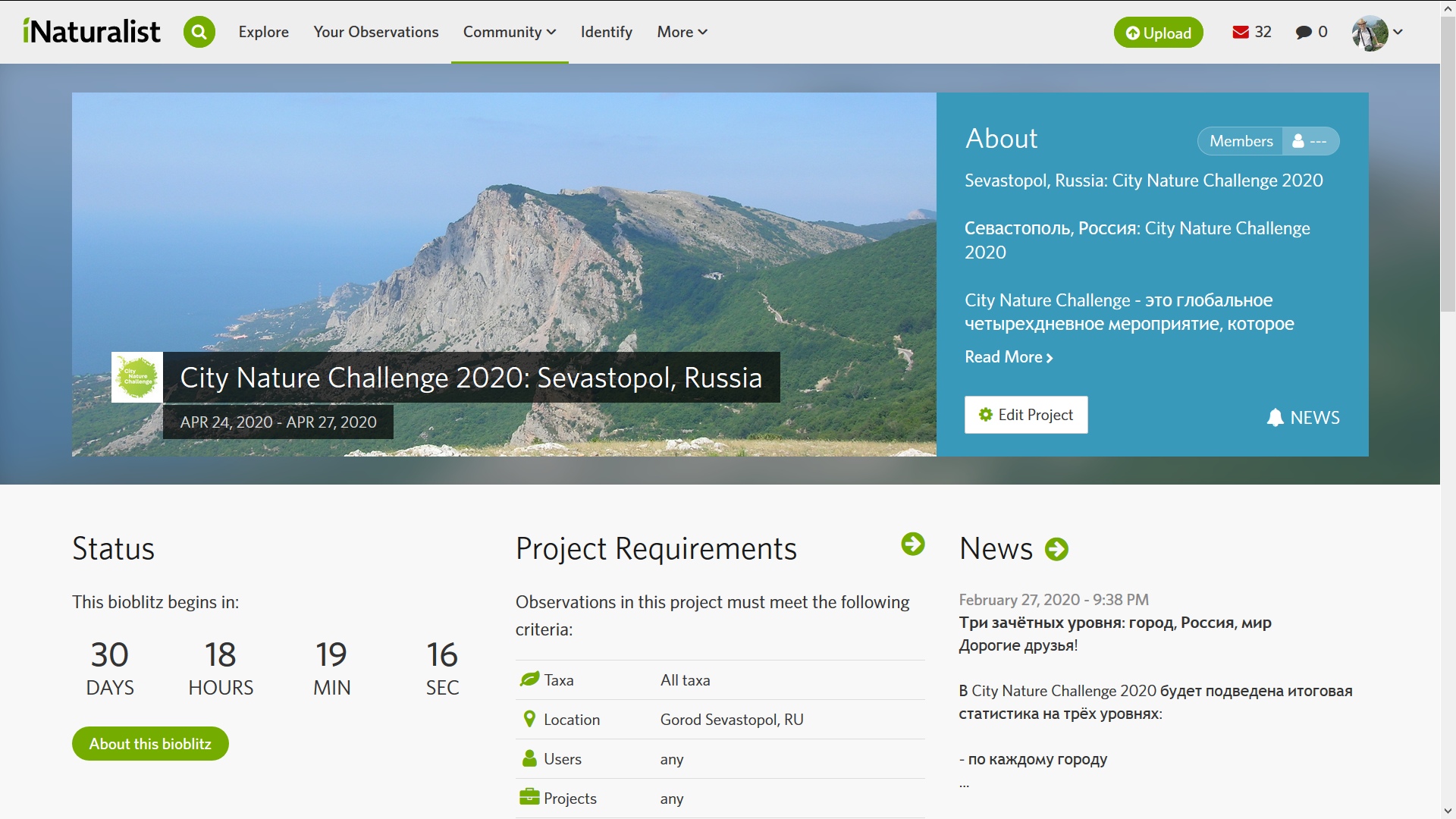Click the unread messages count 32

pos(1263,32)
